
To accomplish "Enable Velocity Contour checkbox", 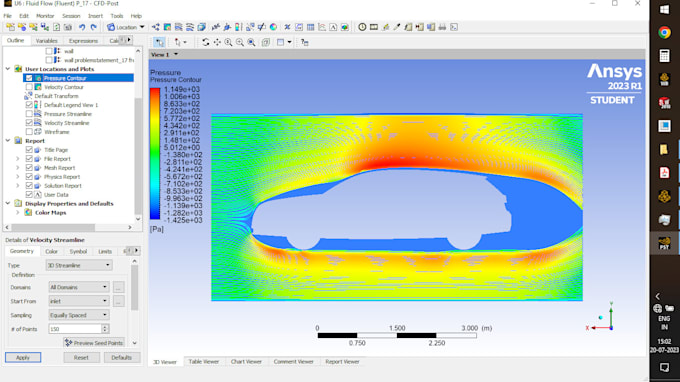I will point(29,87).
